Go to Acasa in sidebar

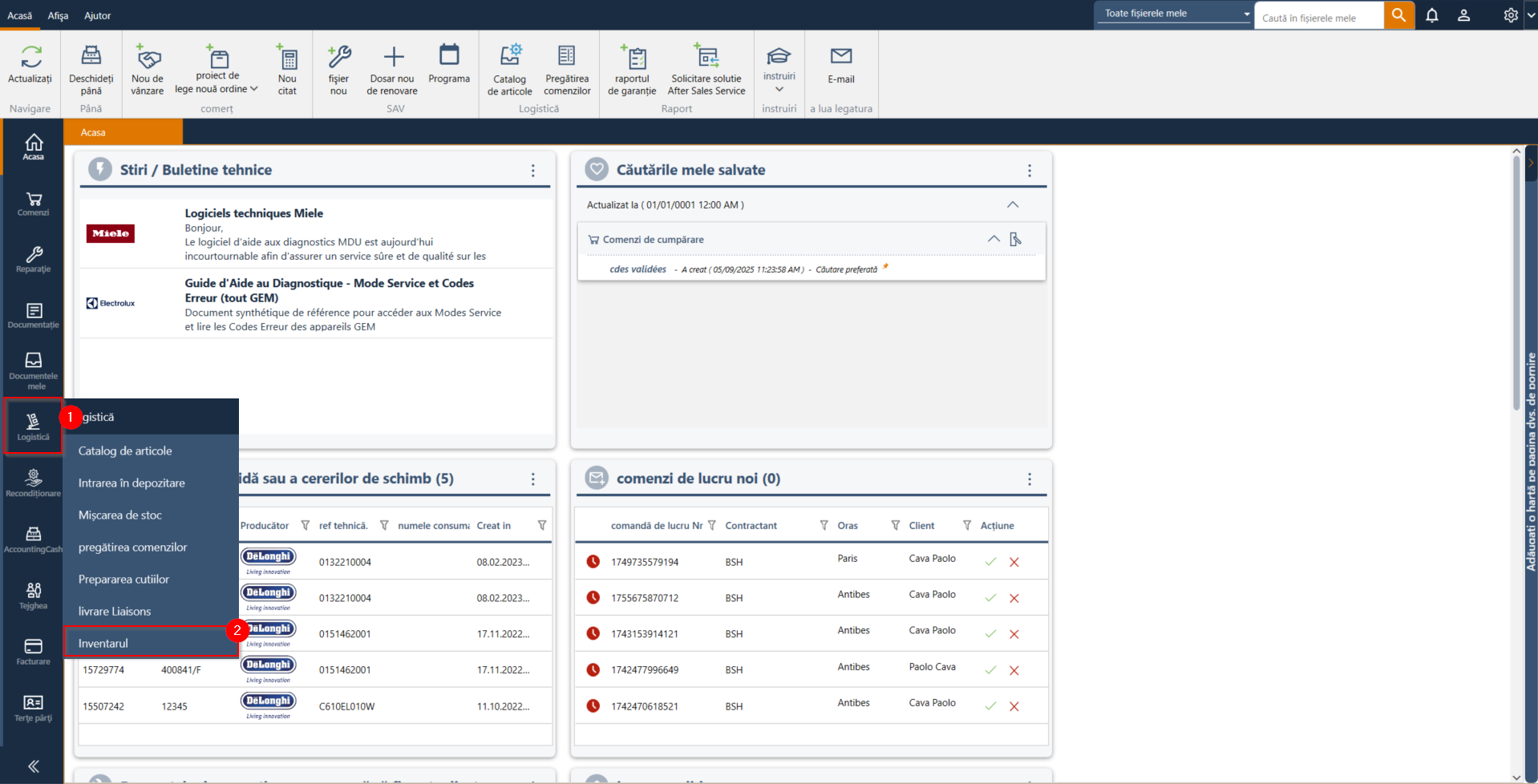pos(34,147)
